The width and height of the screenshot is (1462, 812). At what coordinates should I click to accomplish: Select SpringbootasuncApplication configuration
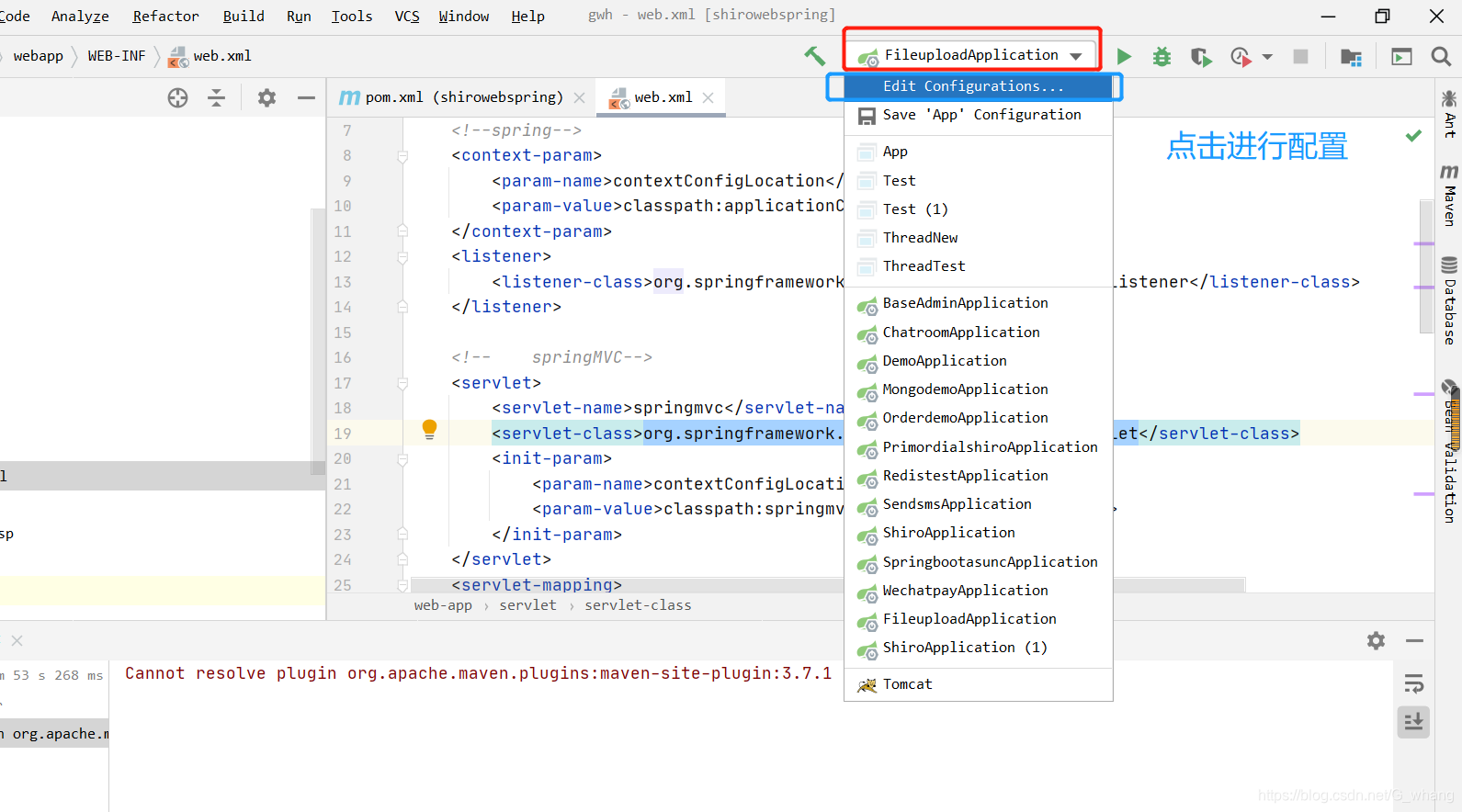click(979, 562)
